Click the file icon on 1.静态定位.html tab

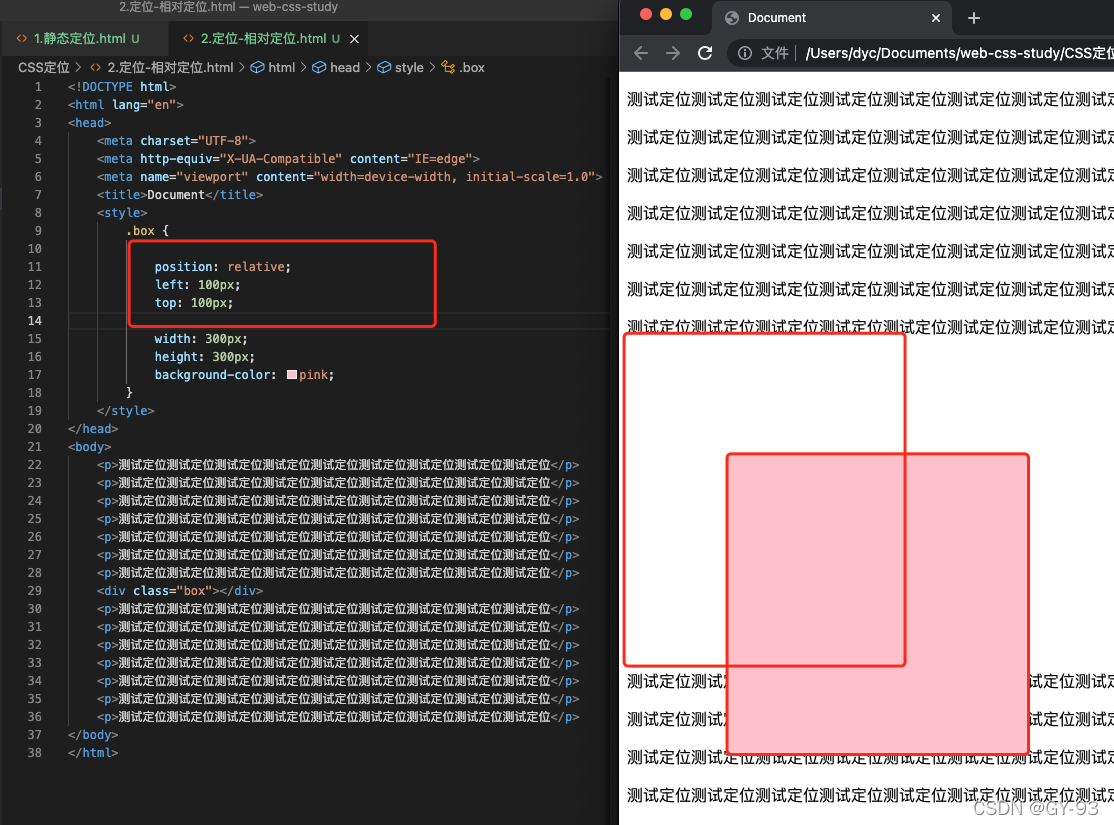22,38
